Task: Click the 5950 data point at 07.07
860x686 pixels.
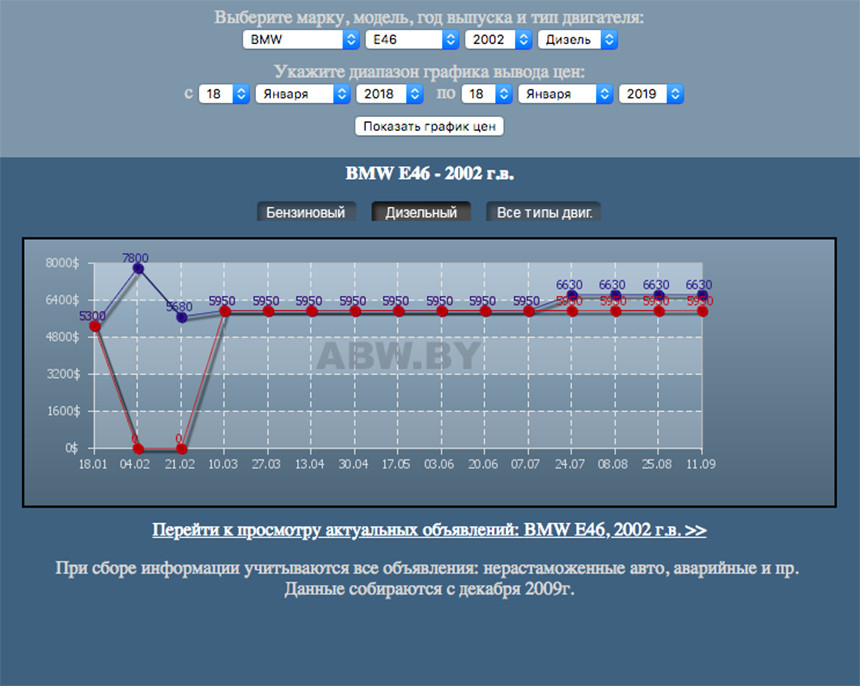Action: [529, 311]
